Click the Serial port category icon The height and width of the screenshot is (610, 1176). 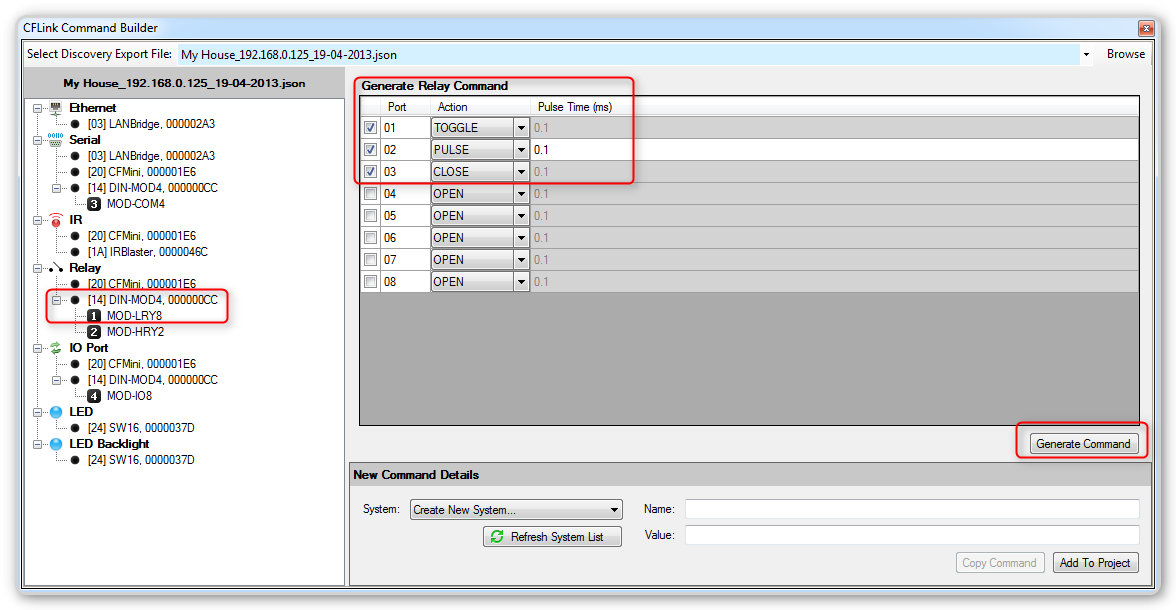point(56,140)
